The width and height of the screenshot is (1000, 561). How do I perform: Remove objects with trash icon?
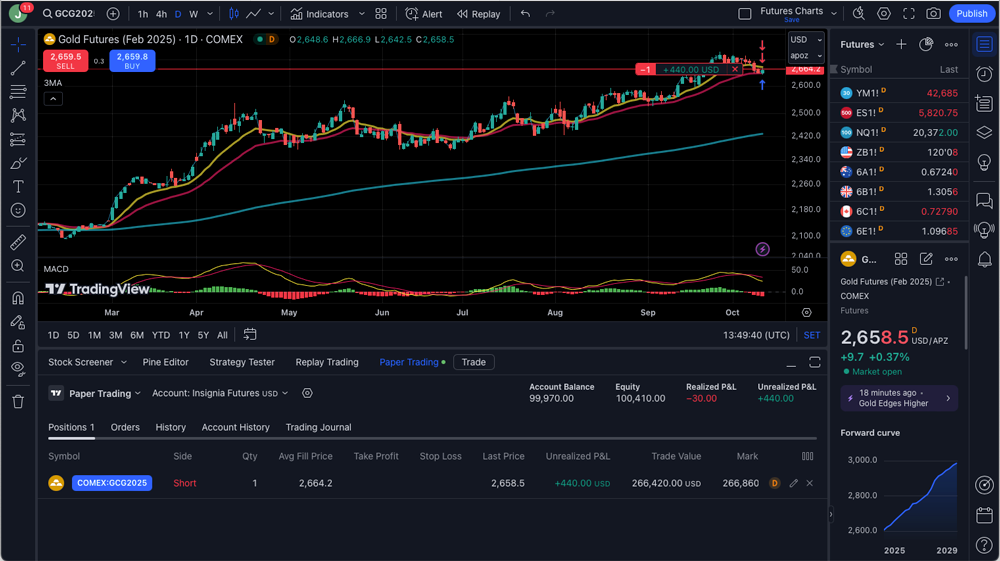coord(18,402)
